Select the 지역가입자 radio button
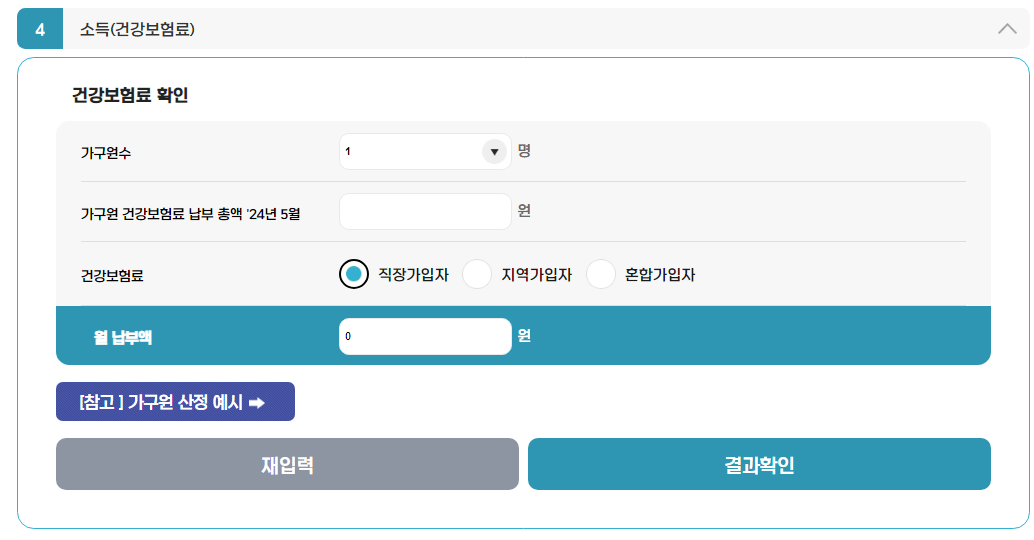 point(477,274)
